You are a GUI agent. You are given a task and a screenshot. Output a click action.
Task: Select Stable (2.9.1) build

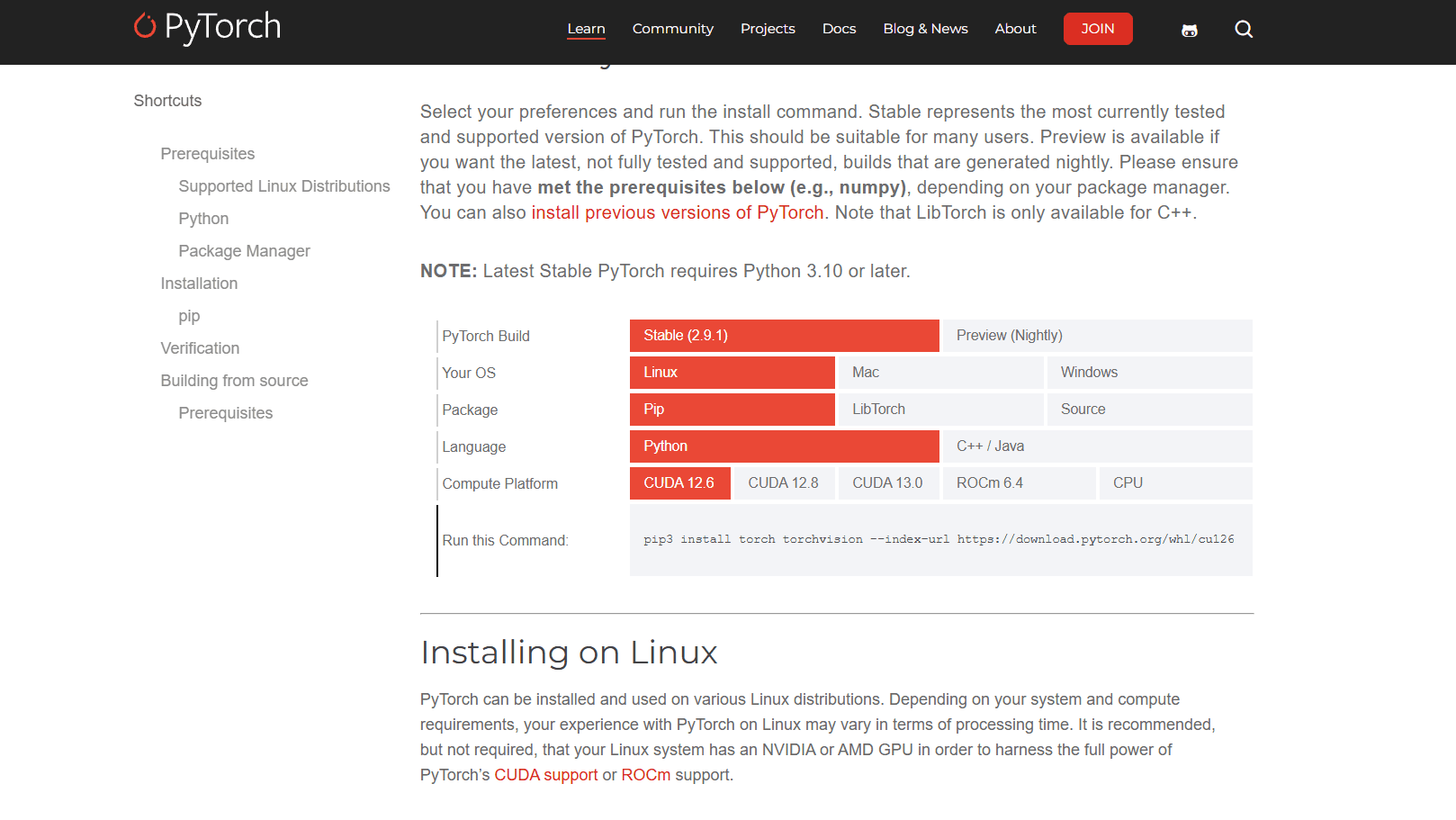(x=785, y=336)
